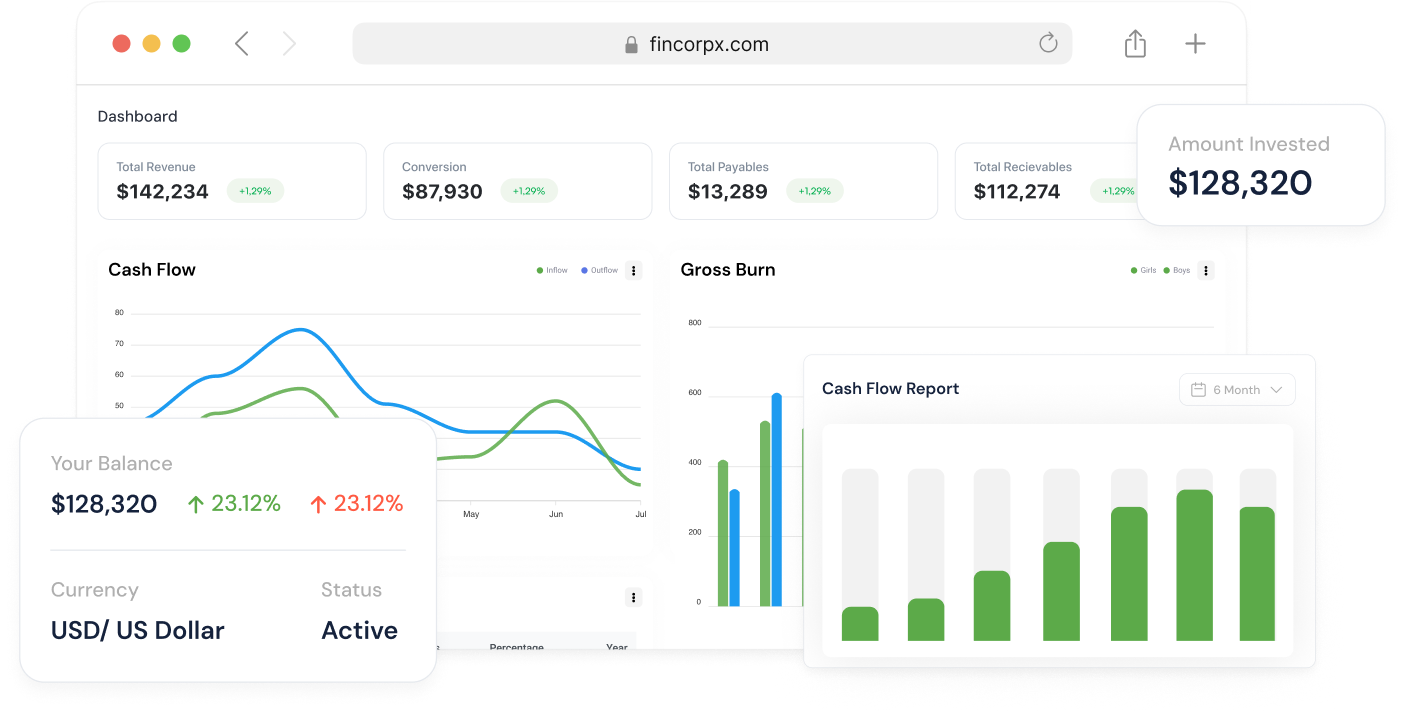
Task: Click the kebab menu above the Percentage table
Action: click(633, 597)
